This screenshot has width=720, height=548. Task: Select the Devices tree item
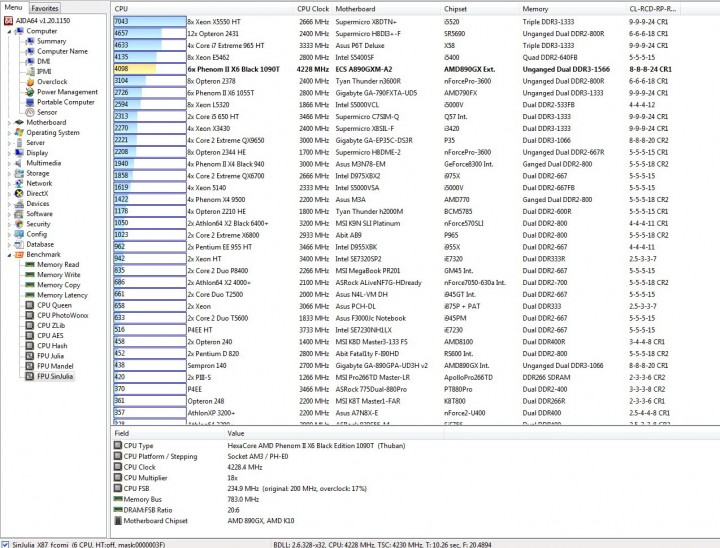pos(38,203)
